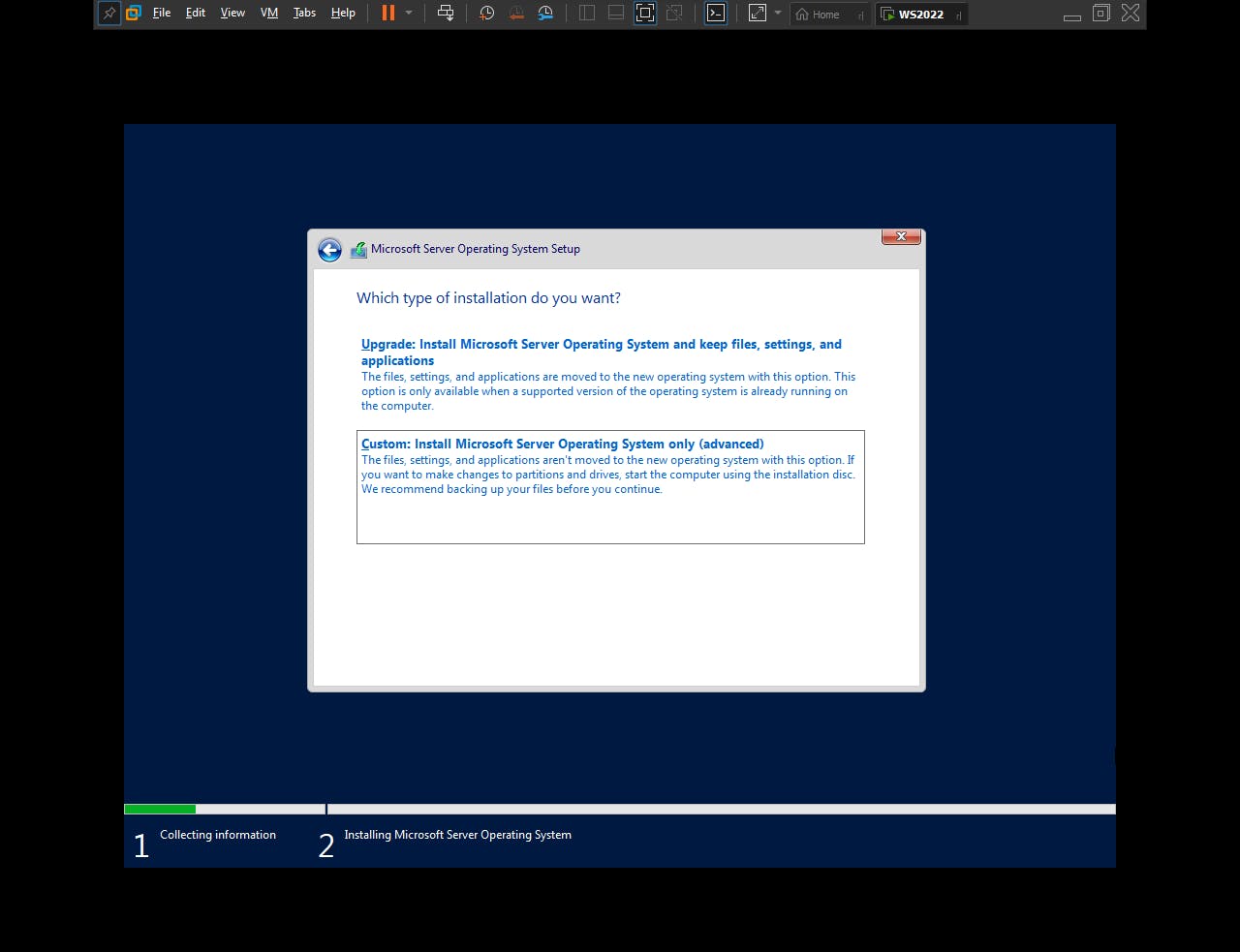Click the Collecting information step label
The image size is (1240, 952).
(x=218, y=835)
